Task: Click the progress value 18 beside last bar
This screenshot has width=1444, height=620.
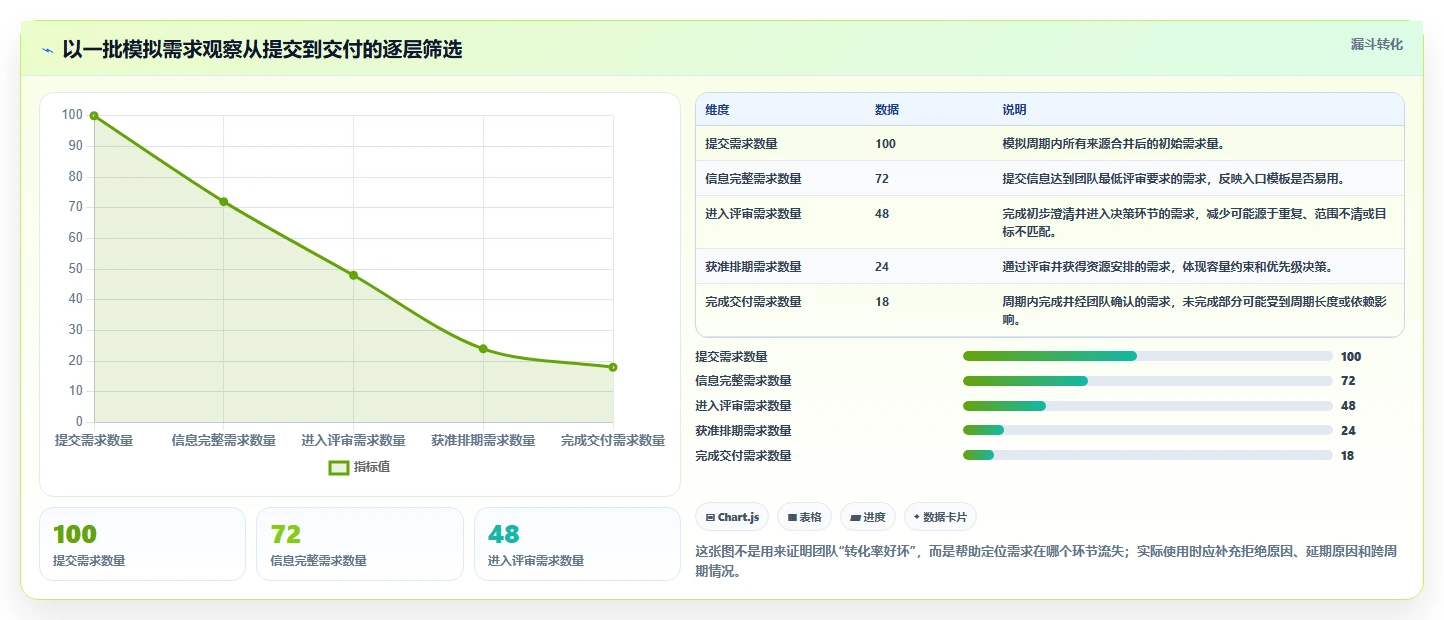Action: coord(1347,456)
